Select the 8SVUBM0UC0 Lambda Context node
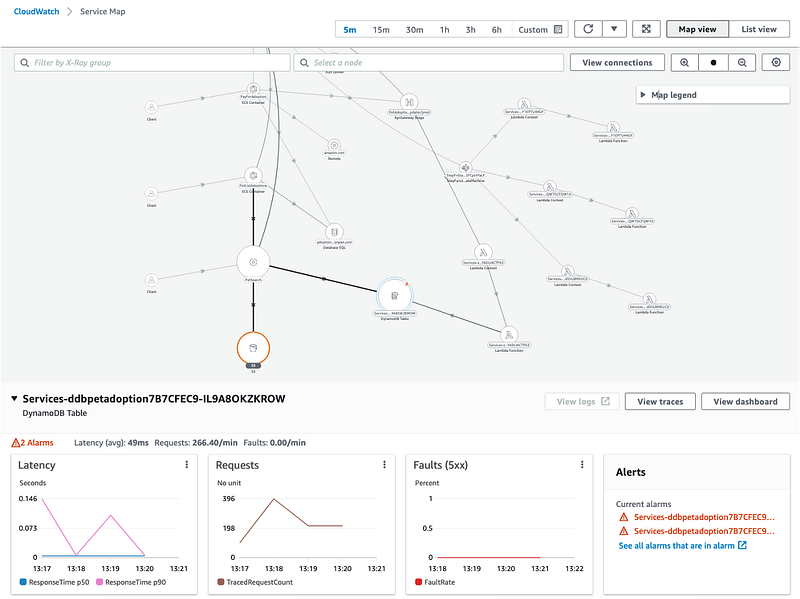The height and width of the screenshot is (599, 800). [567, 272]
